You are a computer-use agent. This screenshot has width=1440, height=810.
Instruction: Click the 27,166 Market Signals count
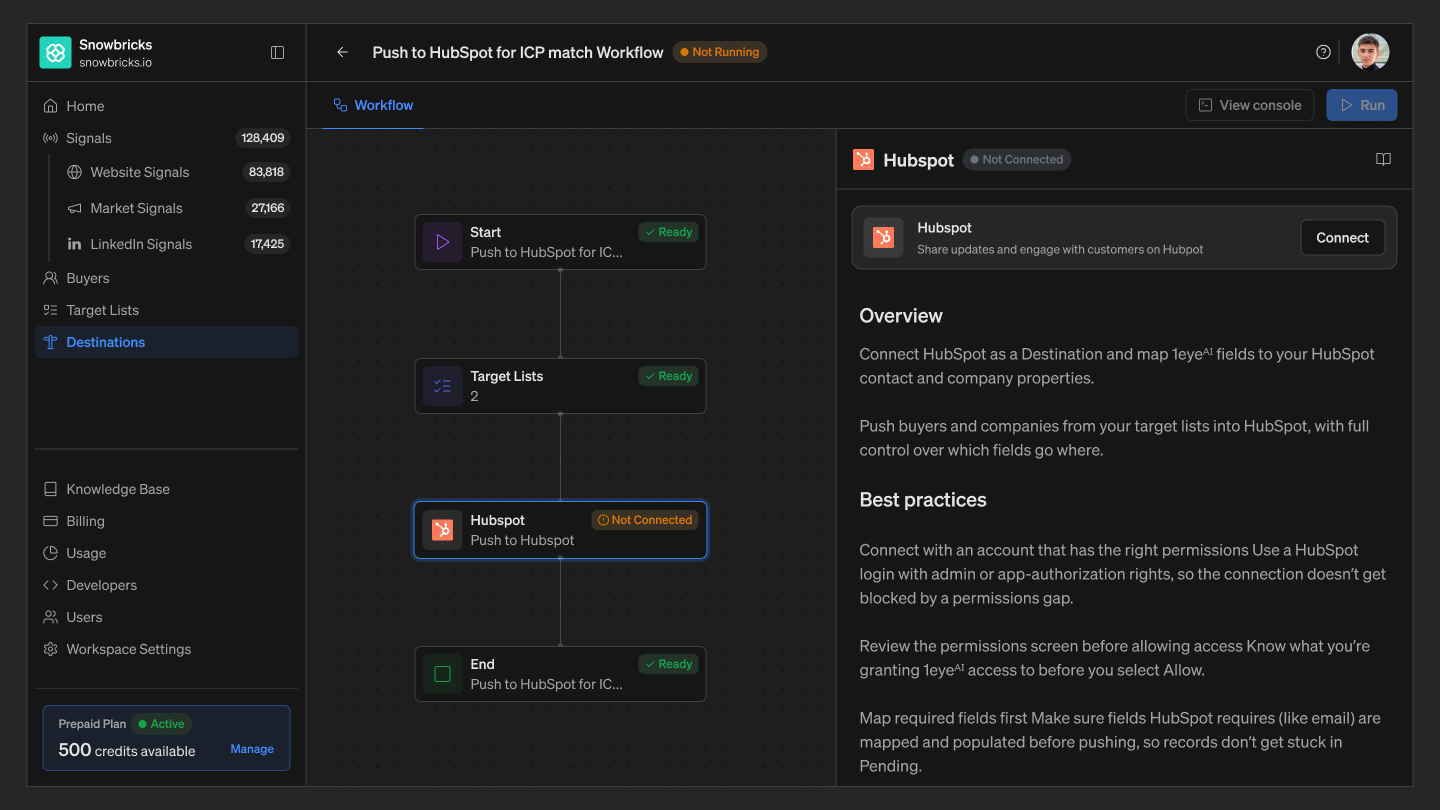268,208
